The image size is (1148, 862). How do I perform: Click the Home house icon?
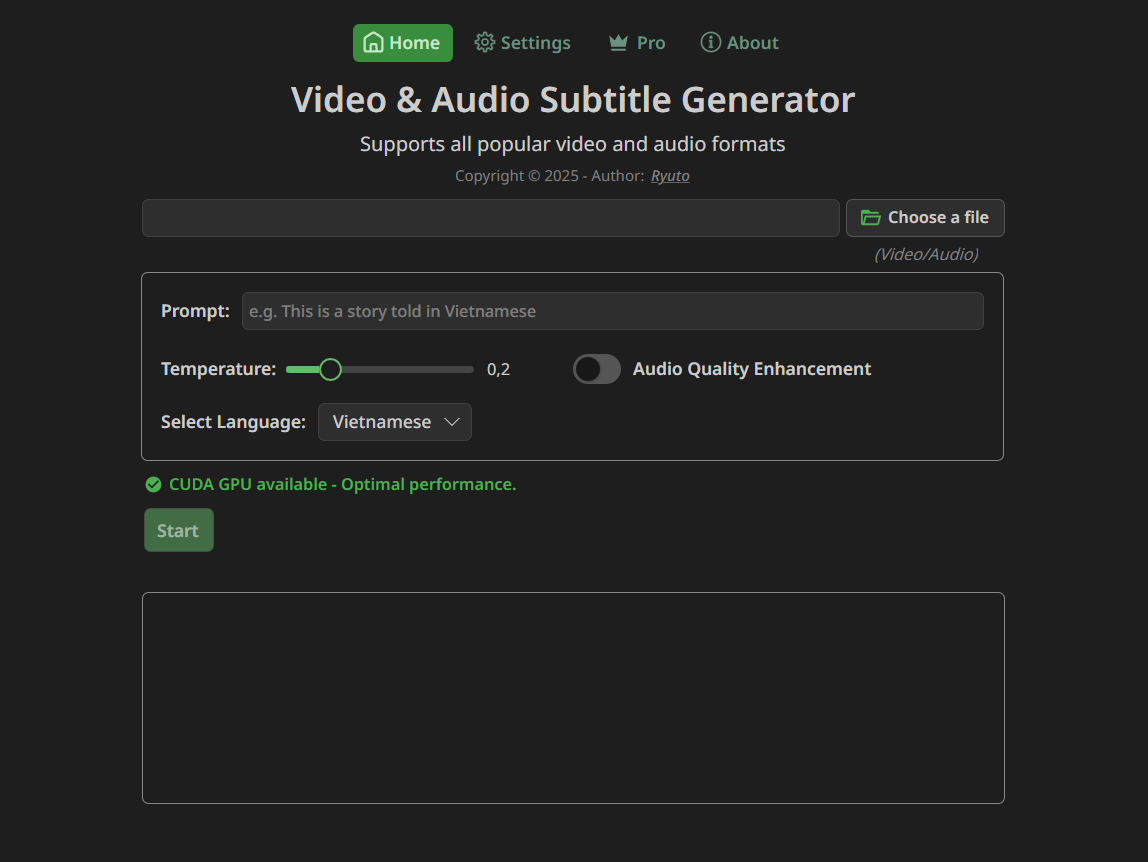tap(373, 43)
